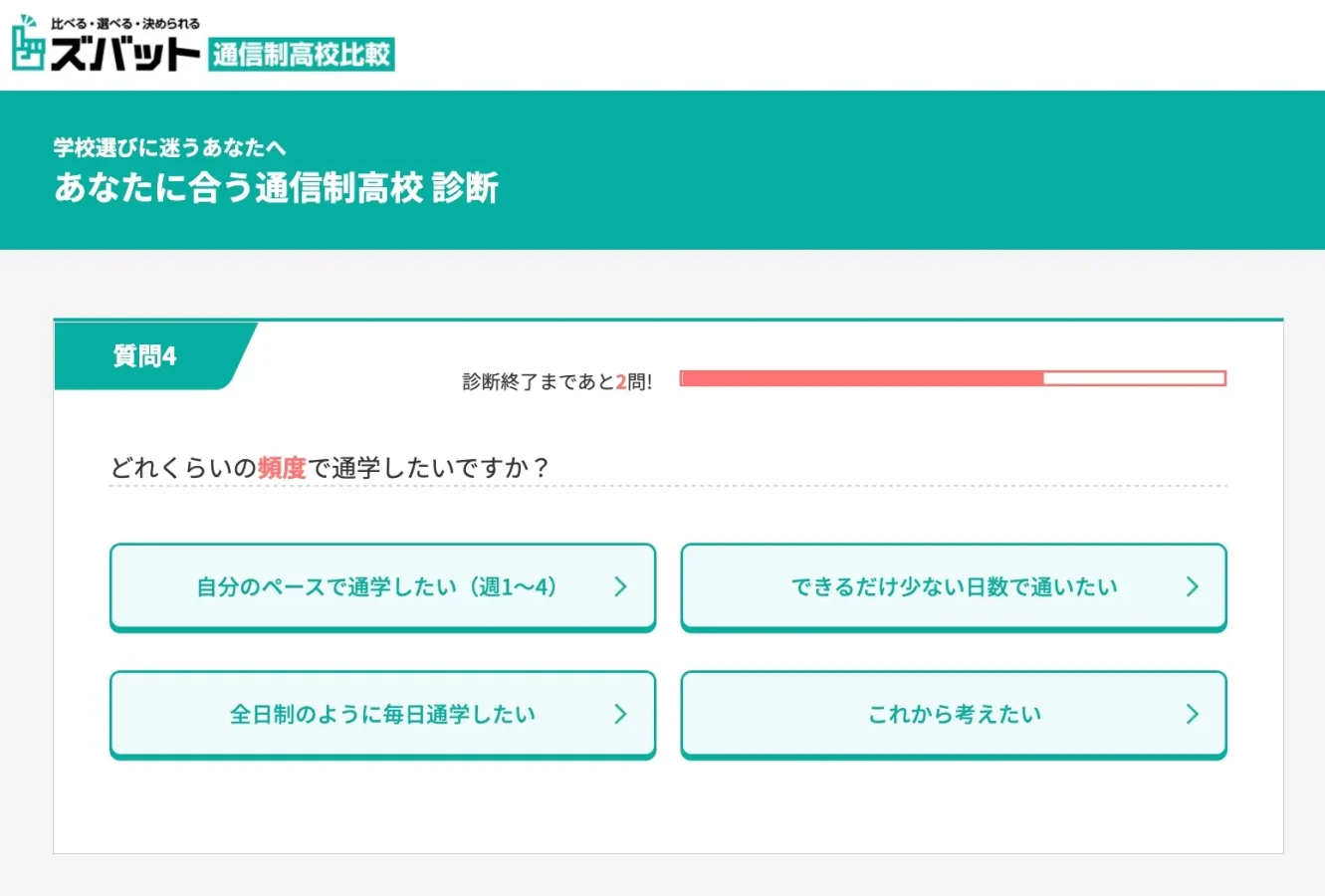
Task: Click the progress bar showing quiz completion
Action: (952, 378)
